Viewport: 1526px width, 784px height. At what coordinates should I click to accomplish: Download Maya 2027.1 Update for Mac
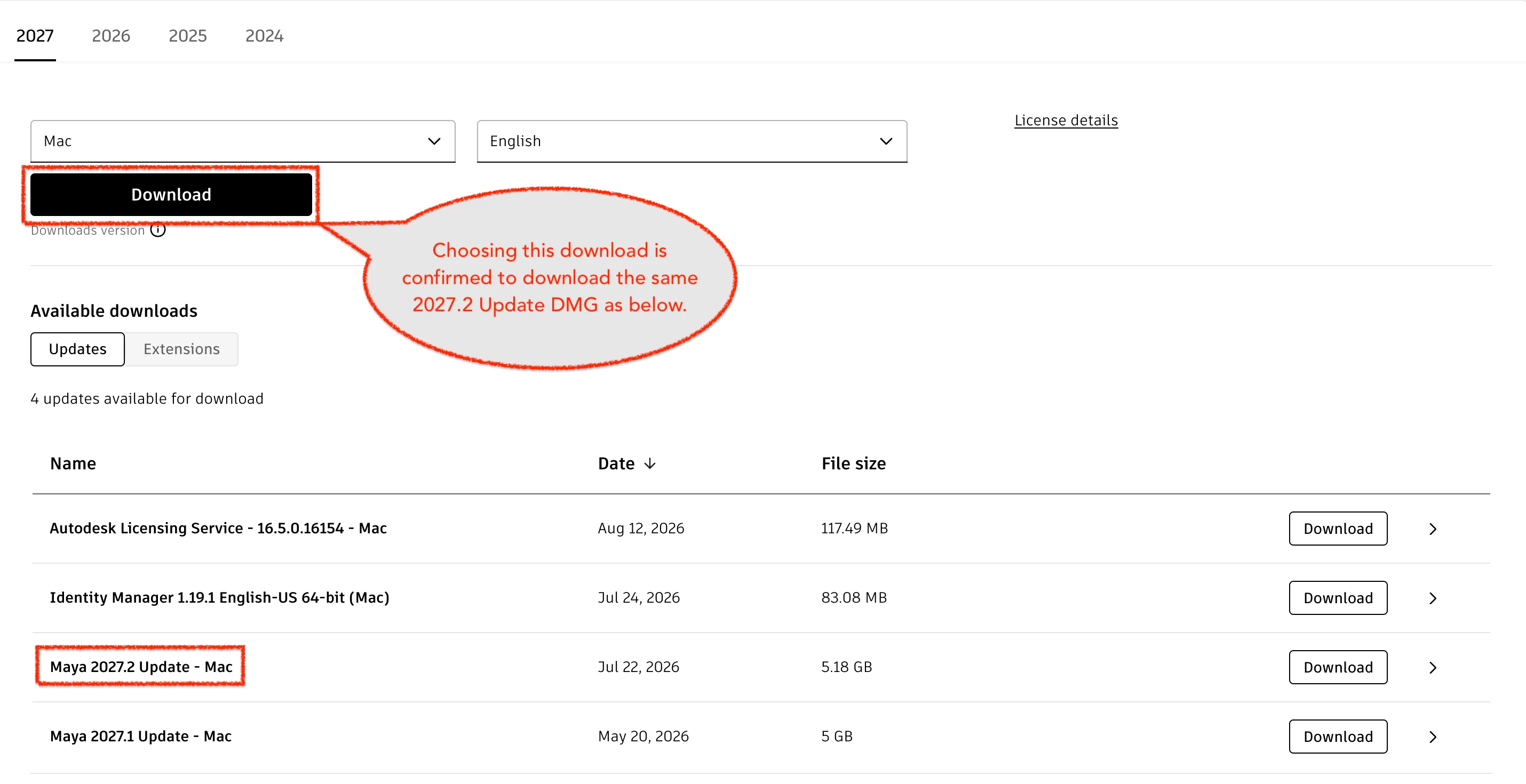[x=1338, y=736]
